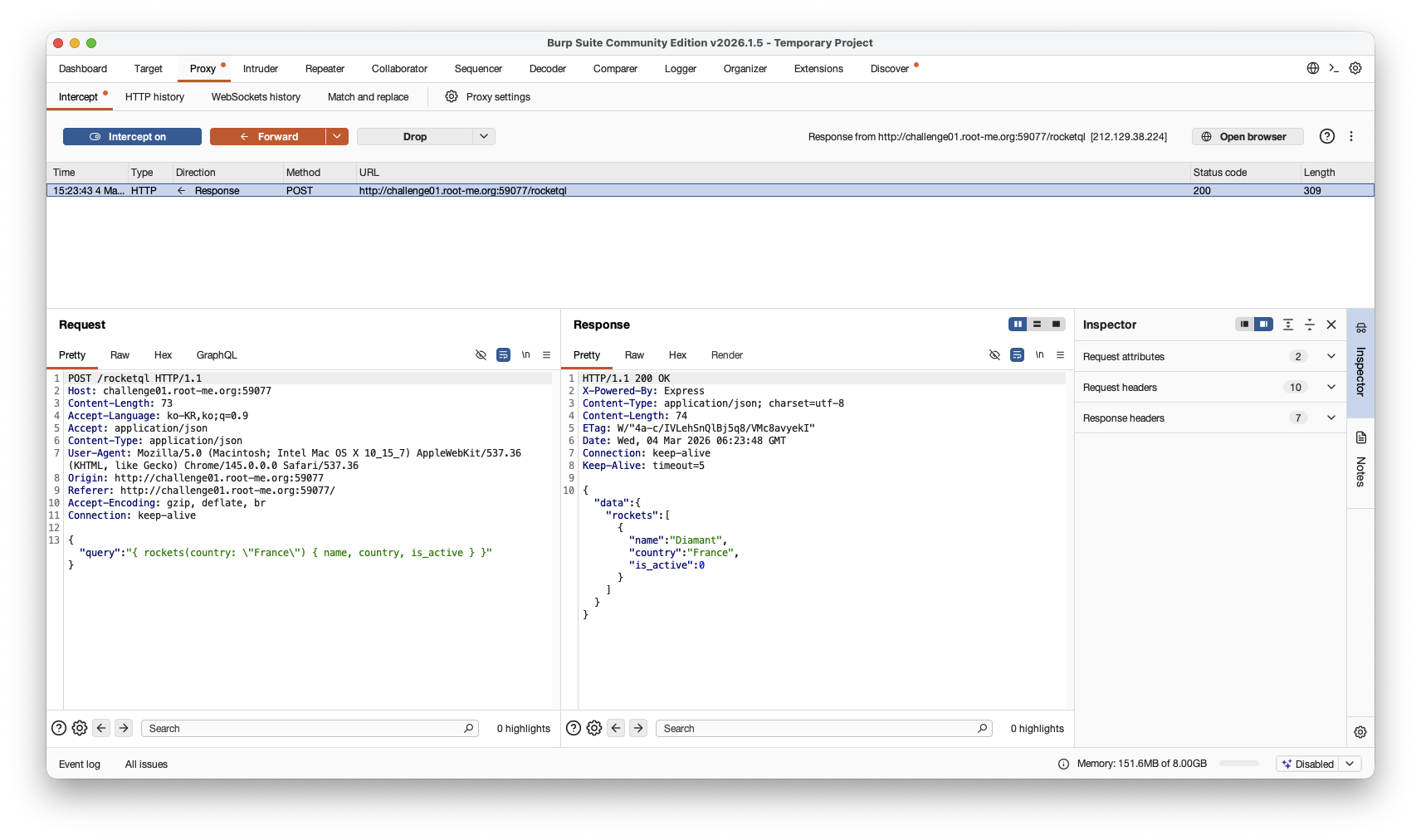1421x840 pixels.
Task: Switch to the Repeater tab
Action: click(325, 69)
